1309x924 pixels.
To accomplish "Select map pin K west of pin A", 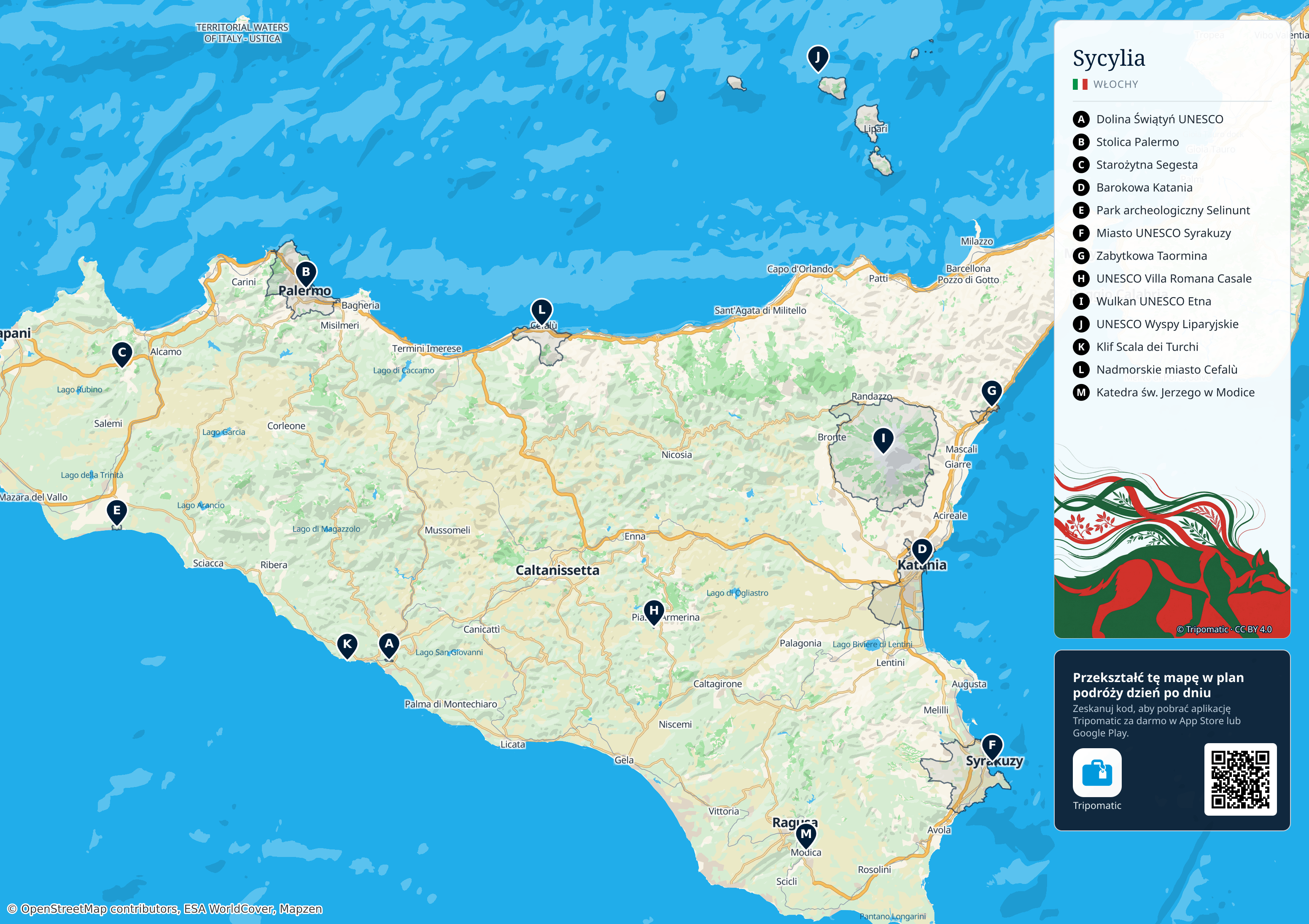I will [x=347, y=646].
